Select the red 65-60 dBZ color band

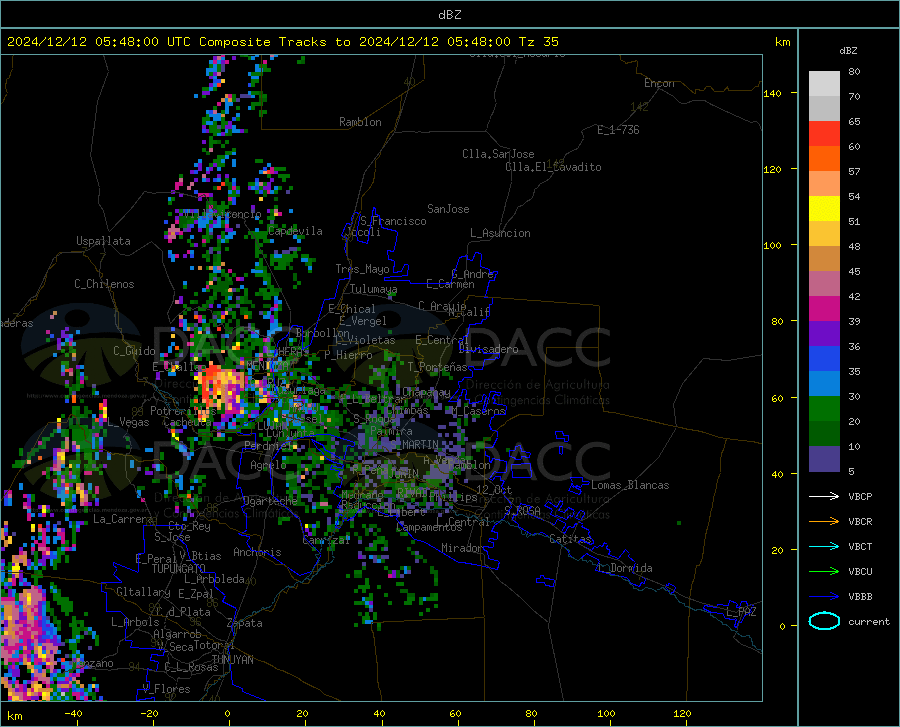click(824, 134)
